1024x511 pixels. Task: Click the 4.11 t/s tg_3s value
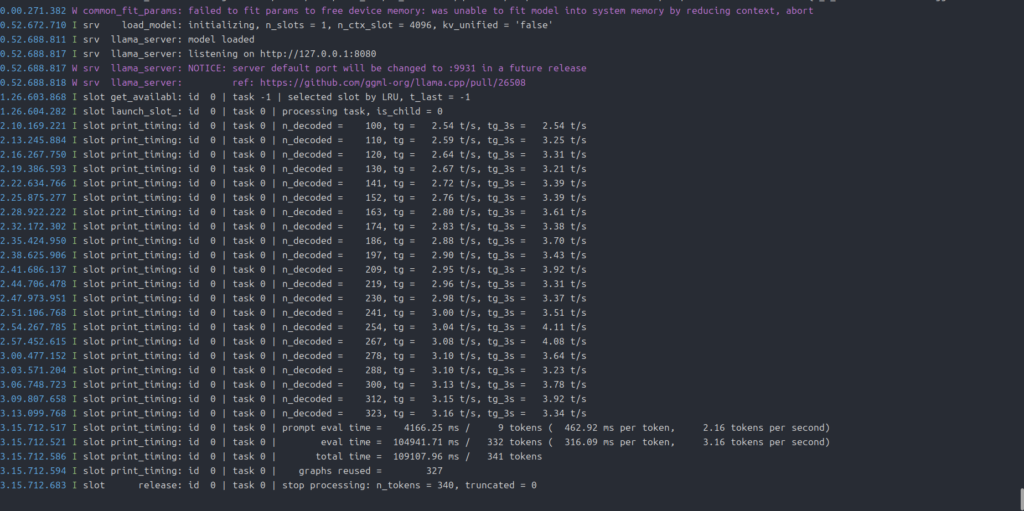564,327
